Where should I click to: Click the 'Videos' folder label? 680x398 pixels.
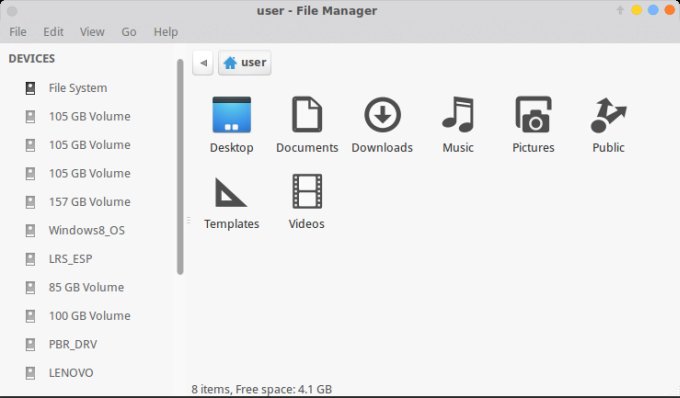coord(307,224)
